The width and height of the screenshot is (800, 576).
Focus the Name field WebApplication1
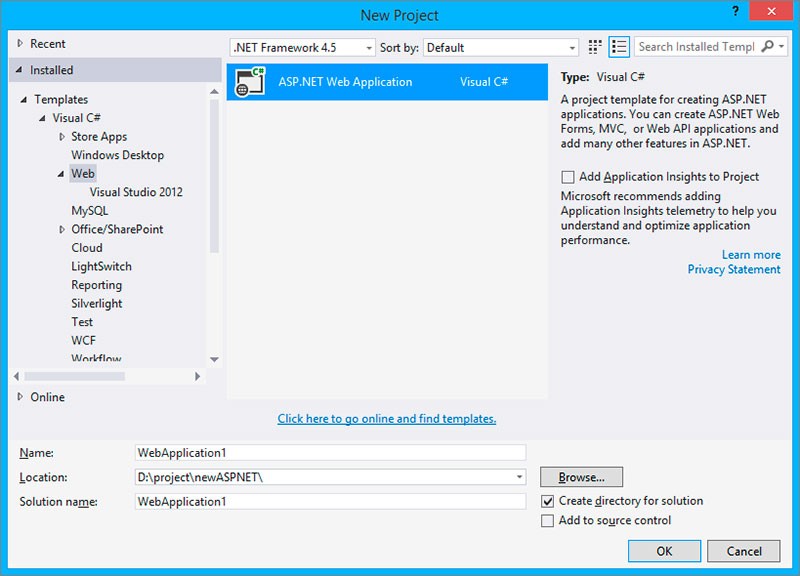(x=331, y=453)
